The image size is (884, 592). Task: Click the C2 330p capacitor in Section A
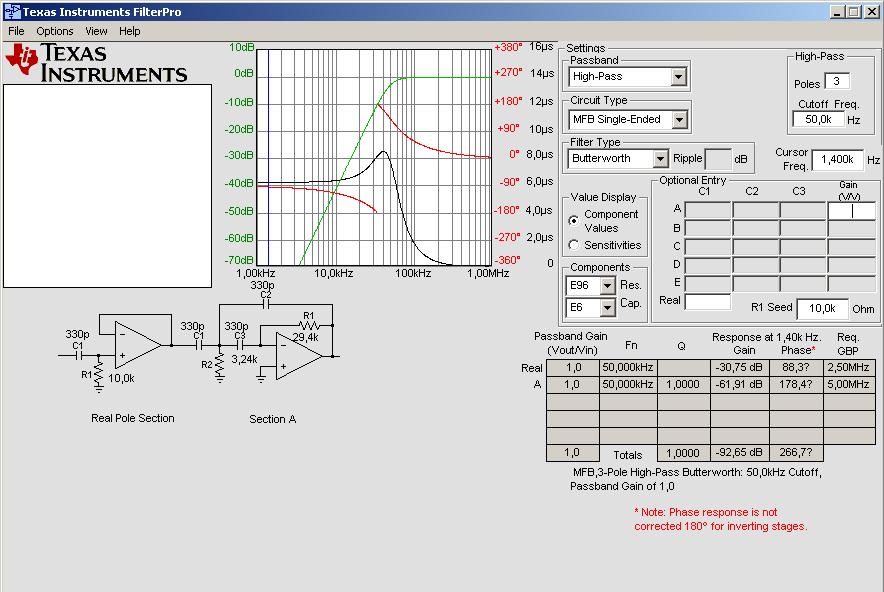(265, 304)
